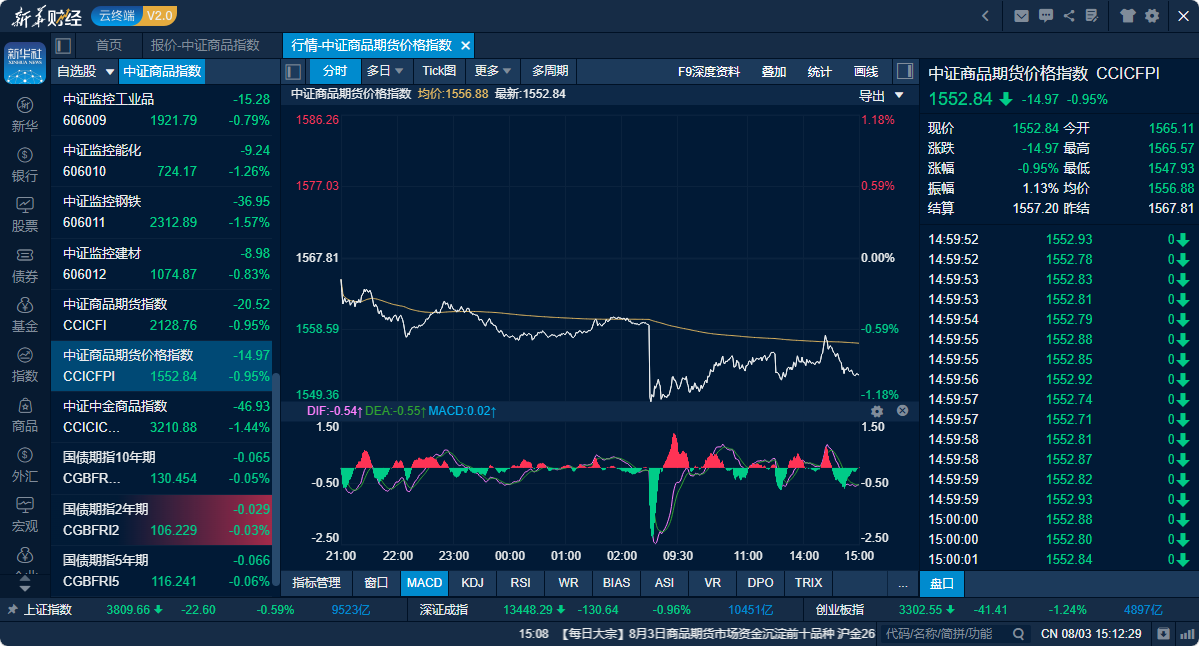
Task: Open the skin theme shirt icon
Action: point(1127,15)
